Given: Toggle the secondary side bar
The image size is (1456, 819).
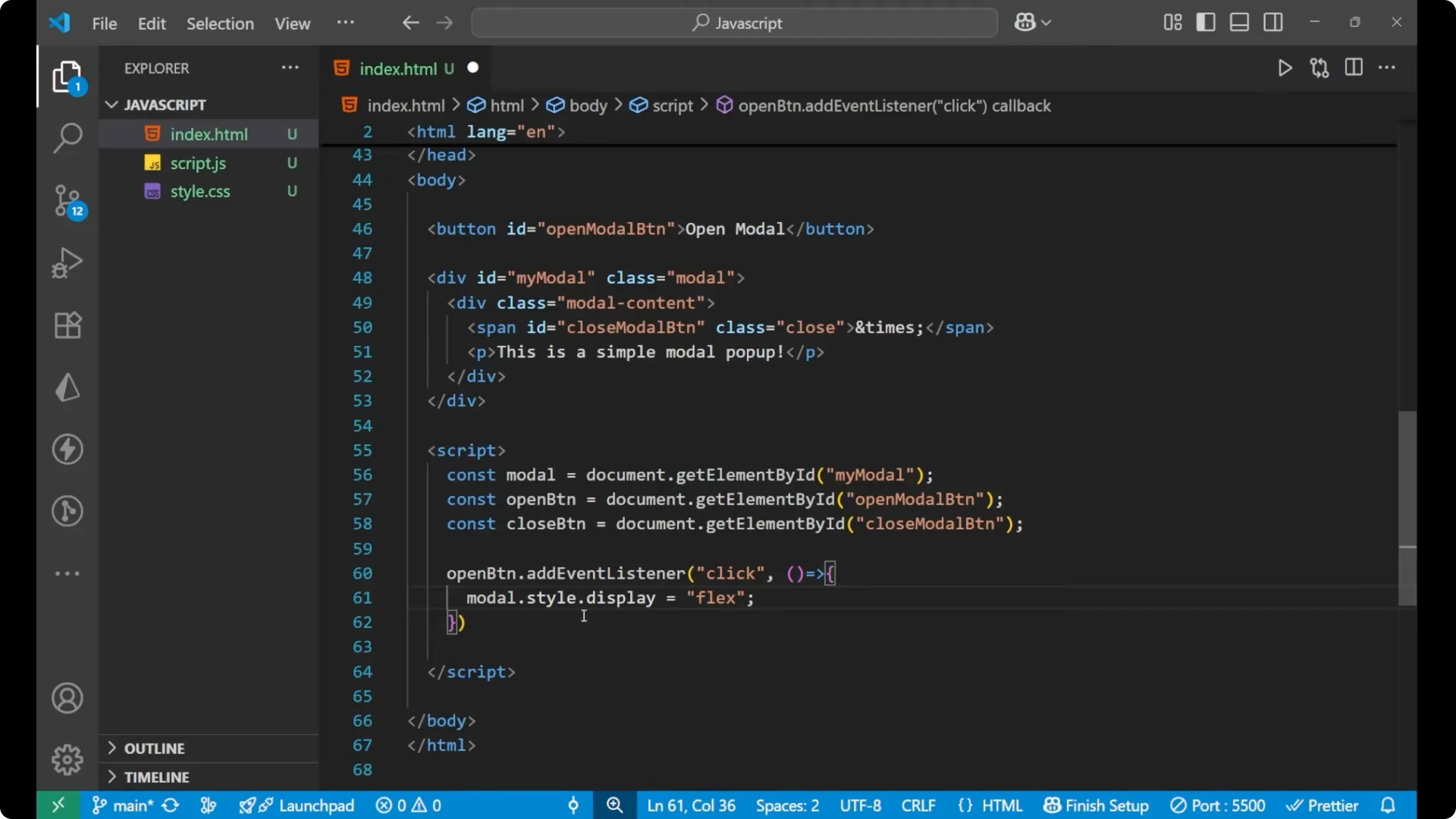Looking at the screenshot, I should coord(1273,22).
